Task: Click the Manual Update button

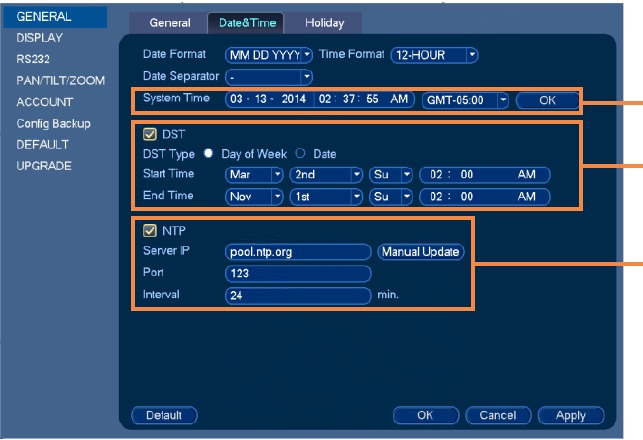Action: [422, 252]
